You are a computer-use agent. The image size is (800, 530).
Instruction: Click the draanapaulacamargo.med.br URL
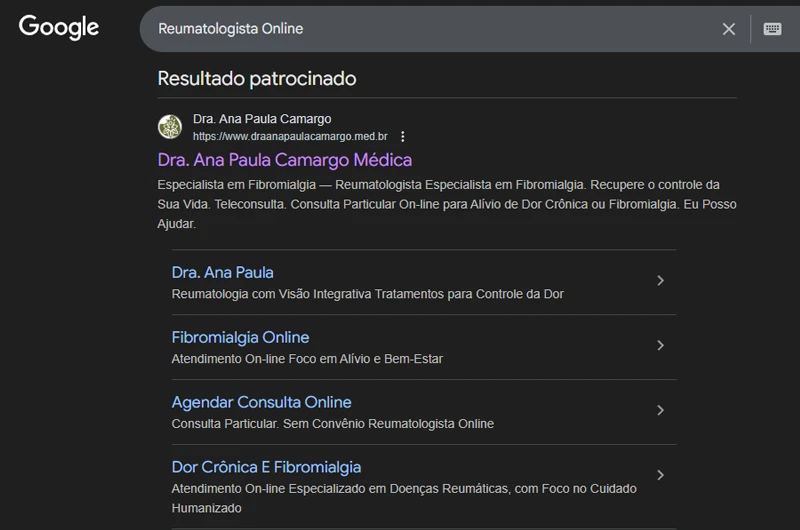pos(290,137)
